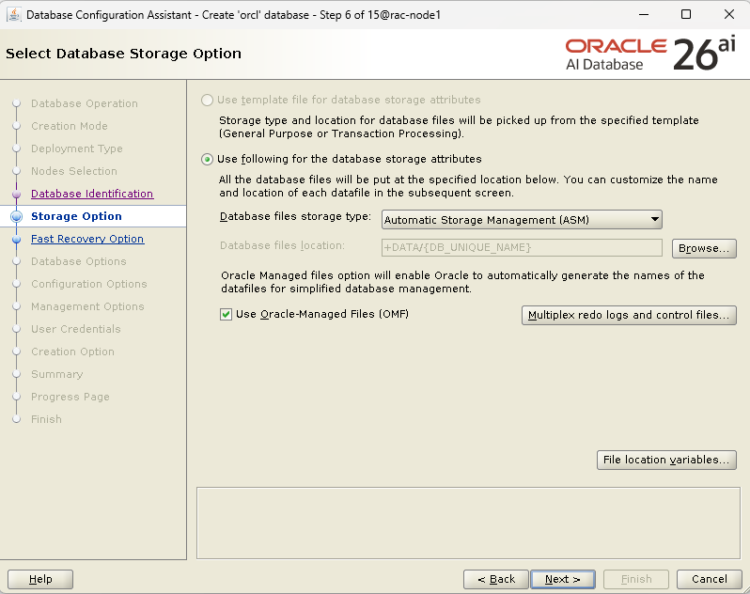Viewport: 750px width, 594px height.
Task: Click 'Database files storage type:' label
Action: click(295, 217)
